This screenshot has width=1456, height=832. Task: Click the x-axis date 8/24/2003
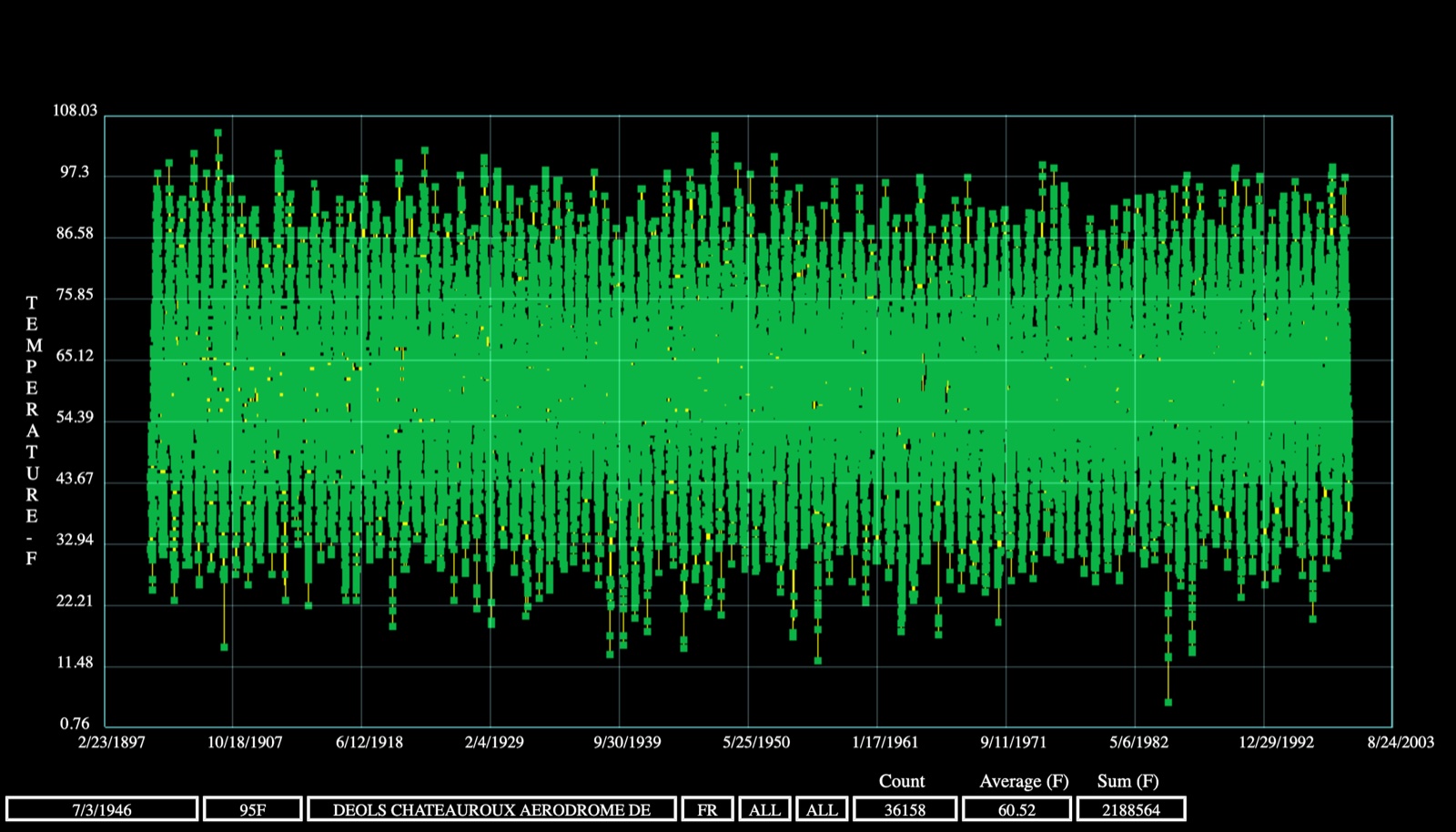click(x=1400, y=742)
